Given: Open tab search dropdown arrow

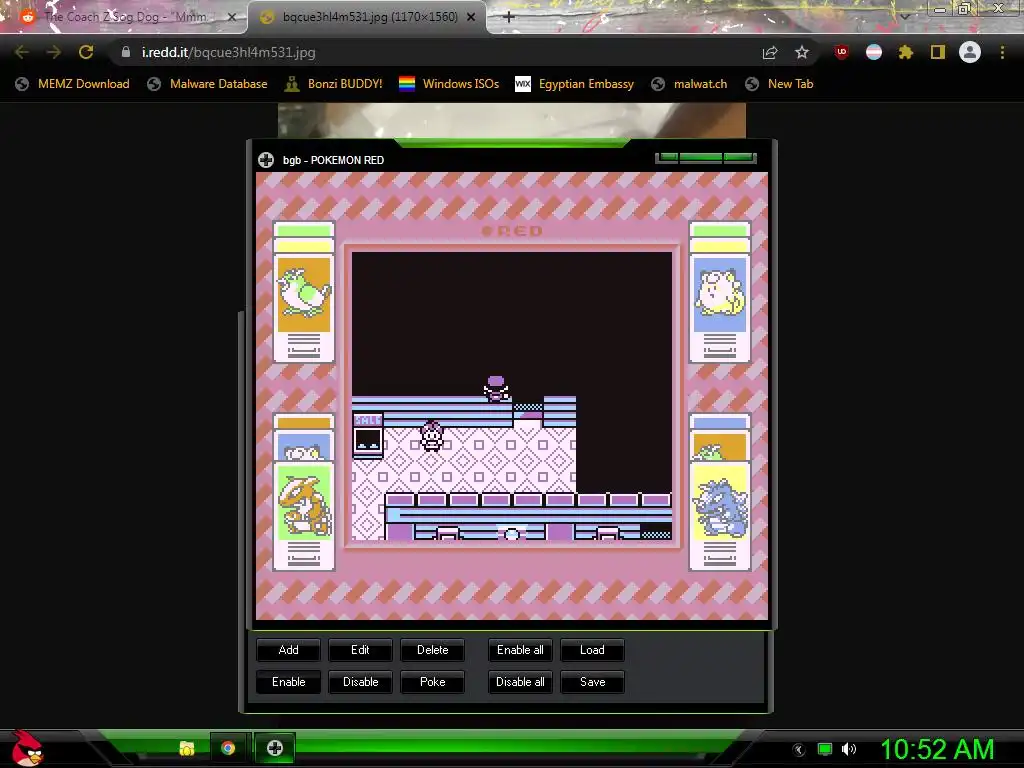Looking at the screenshot, I should (x=904, y=16).
